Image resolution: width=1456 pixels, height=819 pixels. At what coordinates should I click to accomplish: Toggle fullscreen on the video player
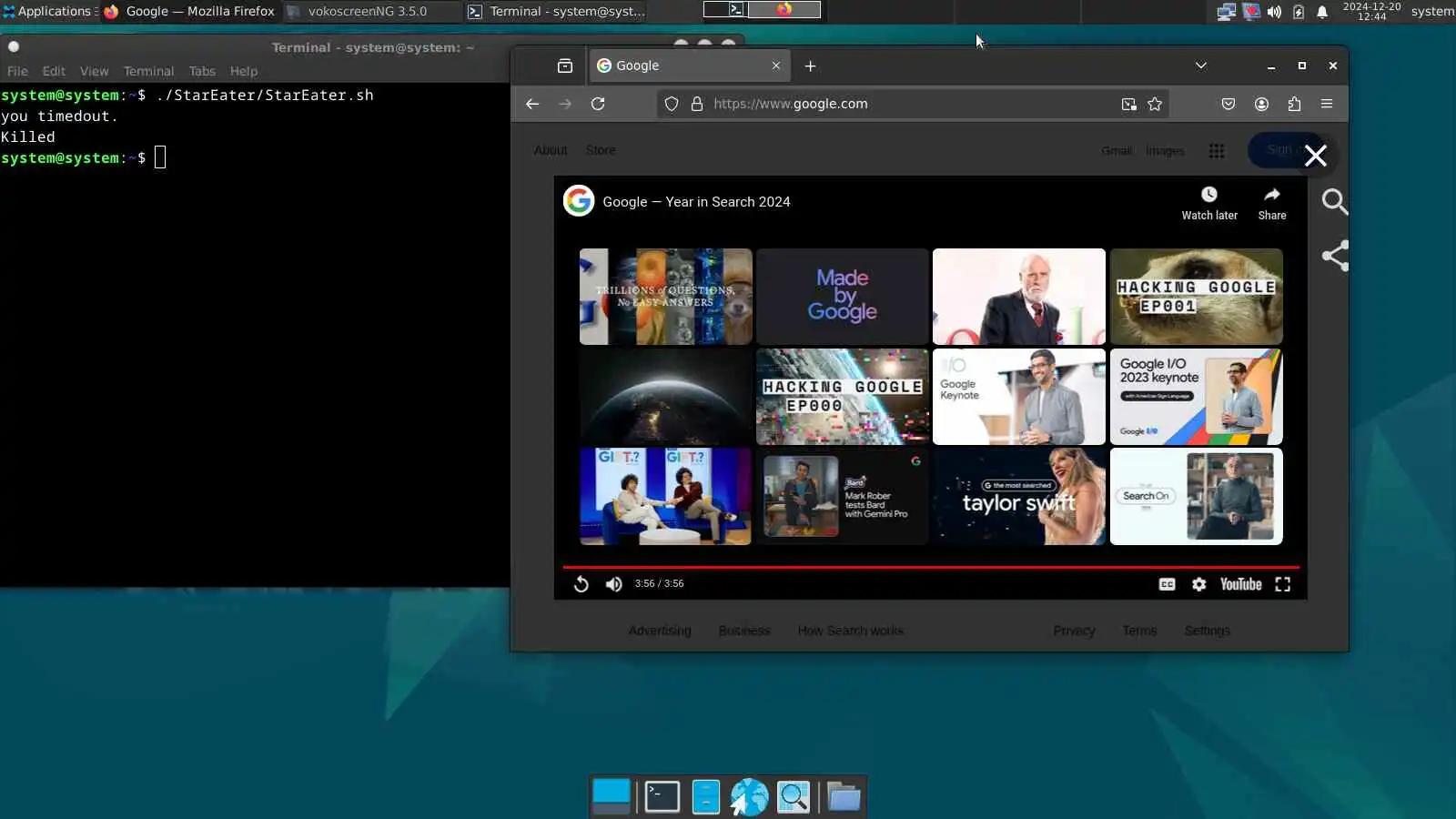[x=1283, y=584]
